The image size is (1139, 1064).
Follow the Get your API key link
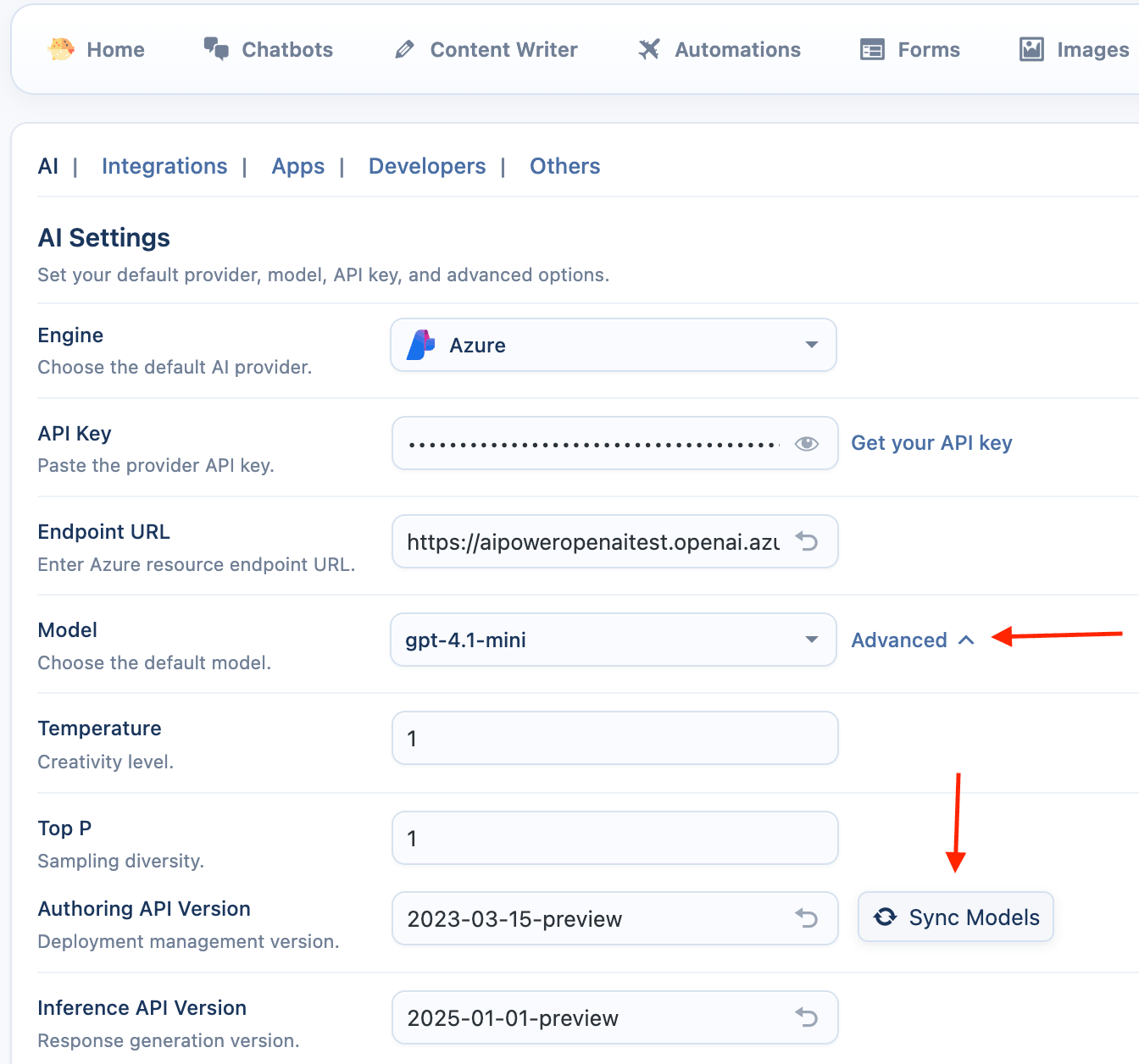click(931, 443)
